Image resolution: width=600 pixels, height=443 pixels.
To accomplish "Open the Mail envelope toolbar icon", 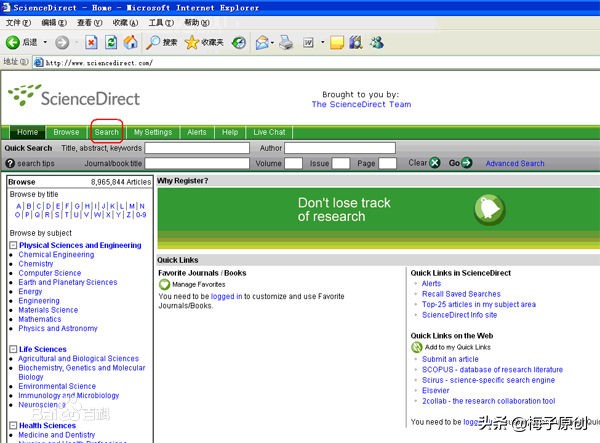I will tap(262, 42).
